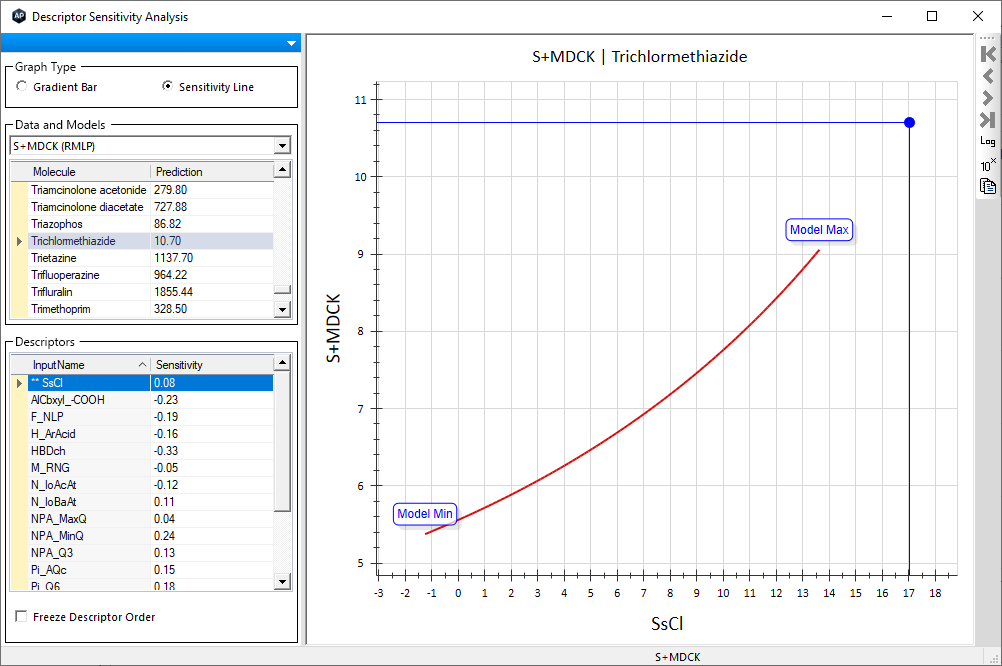Select the Triamcinolone diacetate molecule row
This screenshot has height=666, width=1002.
coord(151,207)
